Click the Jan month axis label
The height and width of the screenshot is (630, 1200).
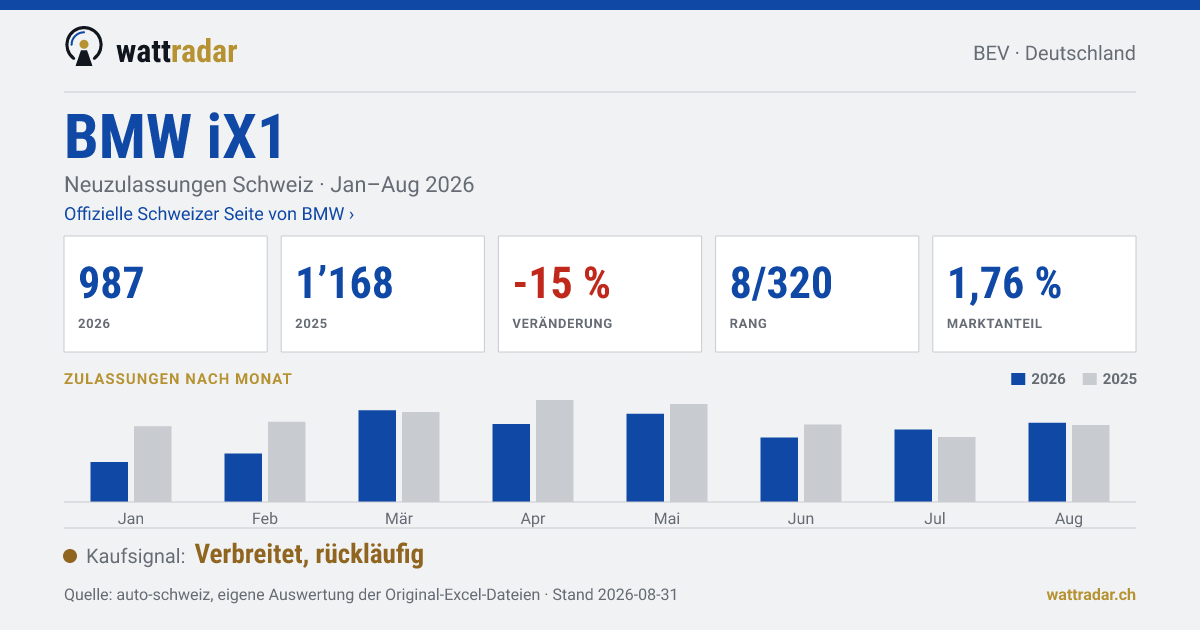131,518
